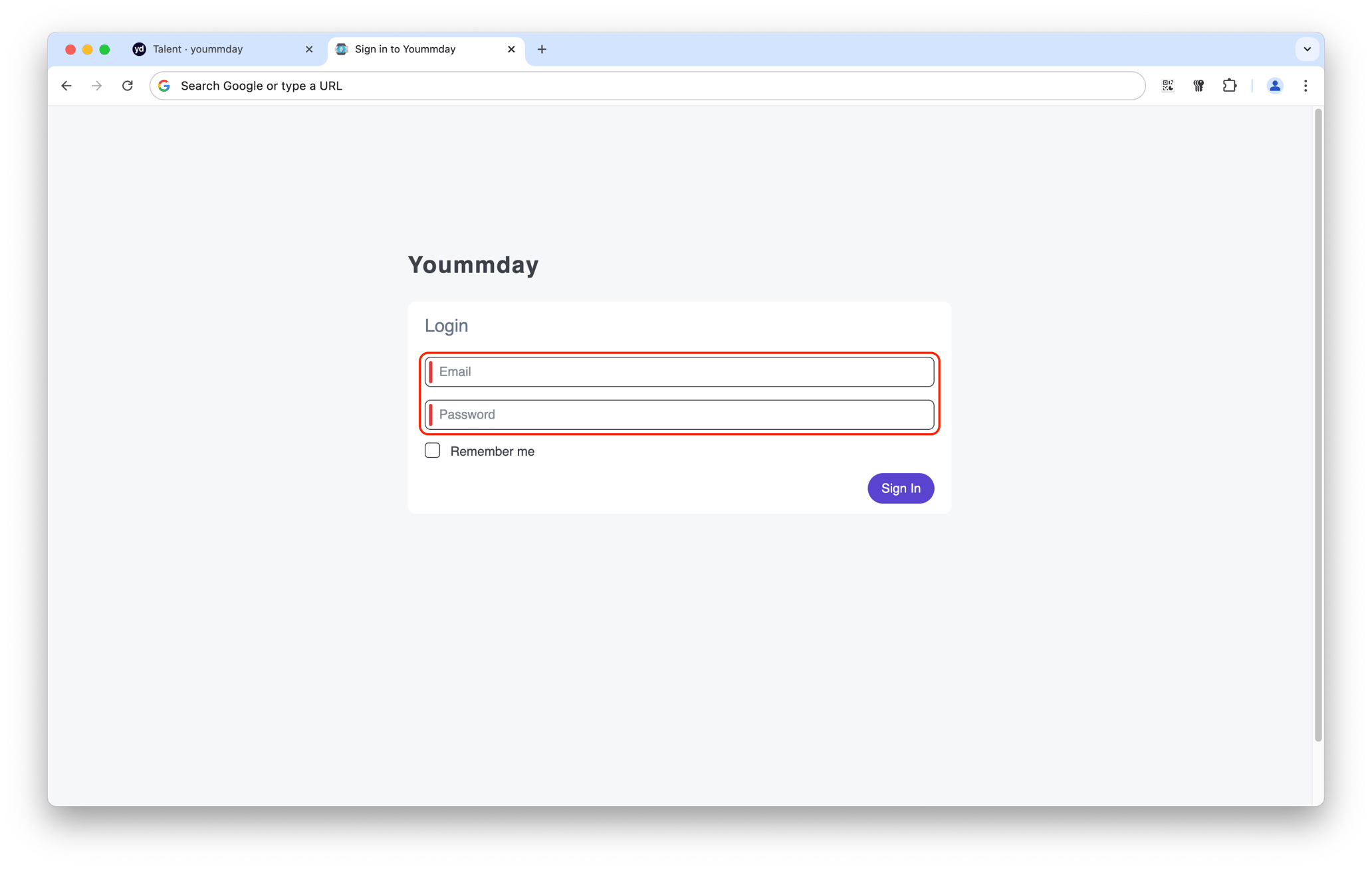Click the Yoummday heading
Image resolution: width=1372 pixels, height=869 pixels.
click(473, 264)
